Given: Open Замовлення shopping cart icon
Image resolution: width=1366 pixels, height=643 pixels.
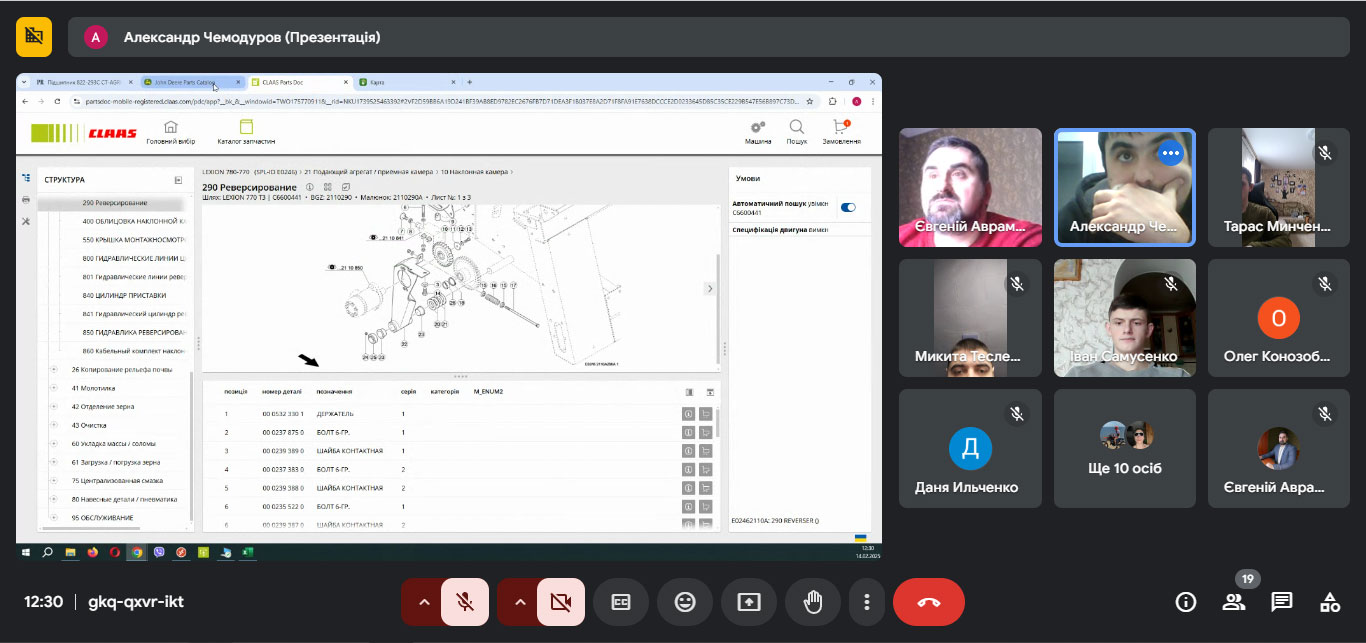Looking at the screenshot, I should 841,127.
